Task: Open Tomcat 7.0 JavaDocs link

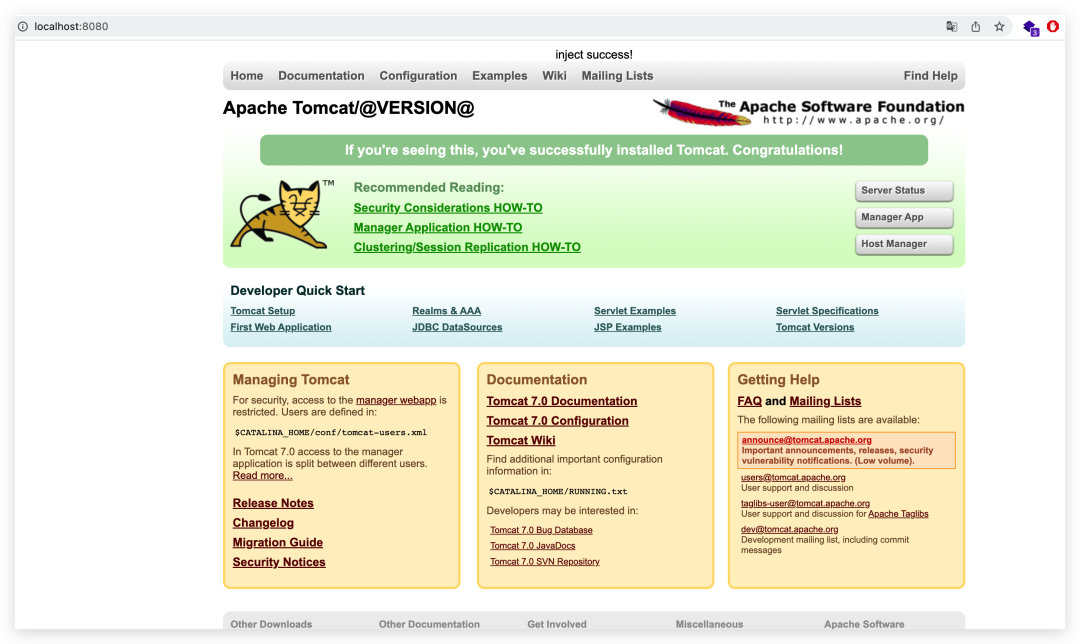Action: (532, 546)
